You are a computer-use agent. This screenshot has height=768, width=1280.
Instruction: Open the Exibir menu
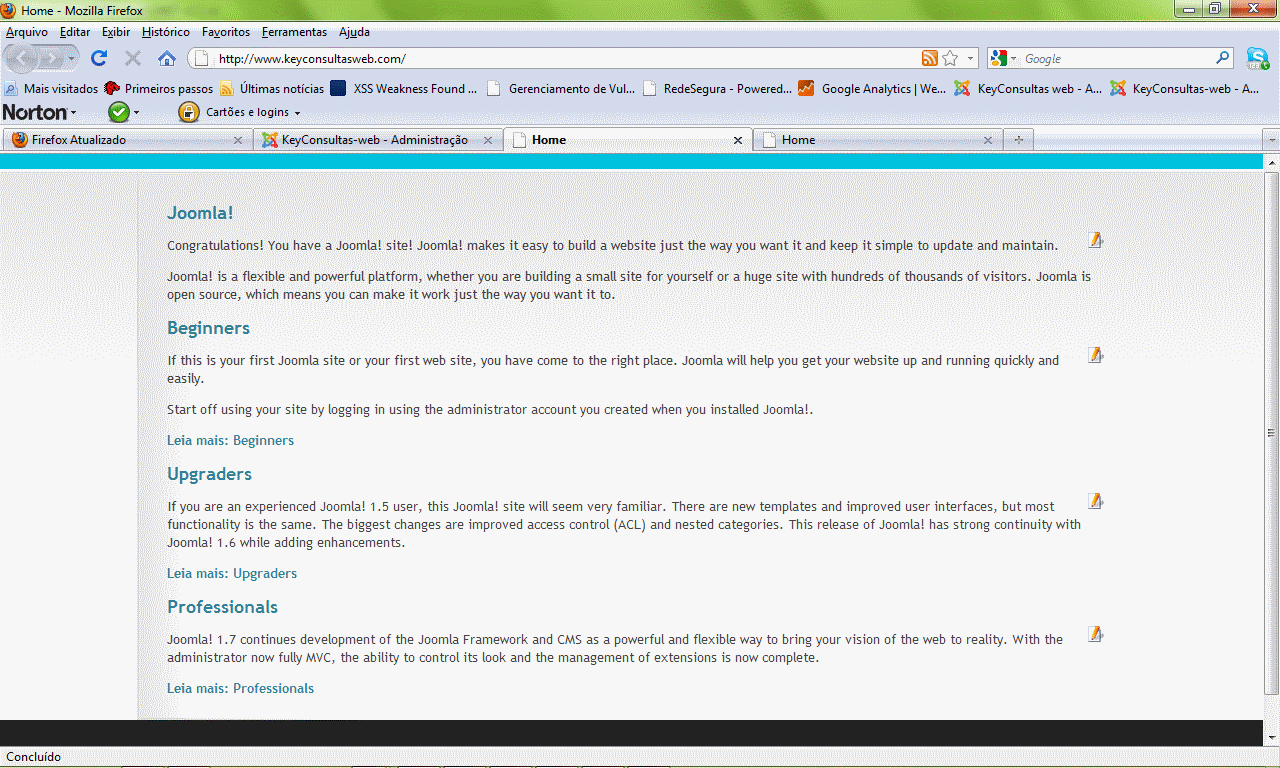pyautogui.click(x=116, y=32)
